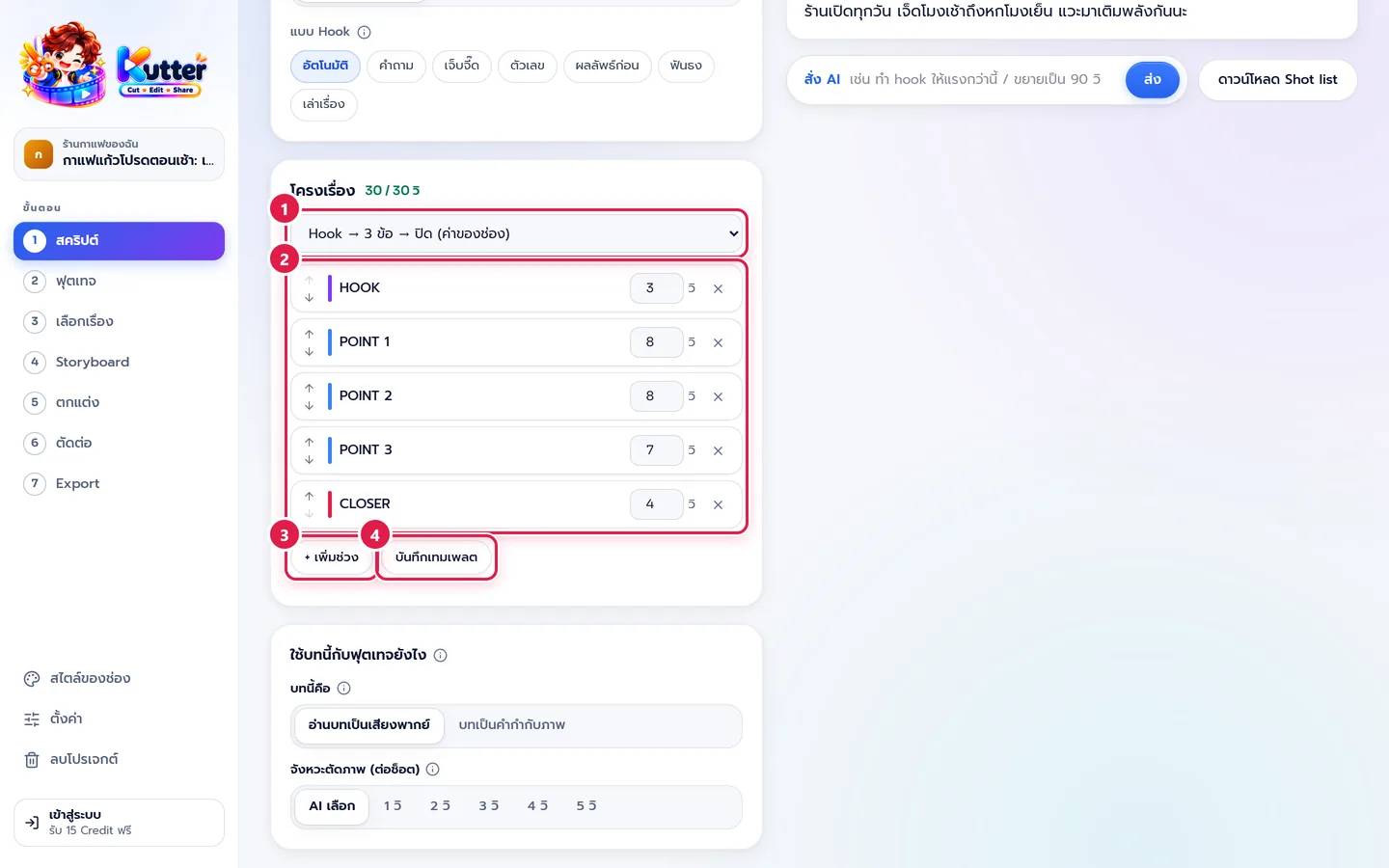Image resolution: width=1389 pixels, height=868 pixels.
Task: Jump to the Export step
Action: 119,483
